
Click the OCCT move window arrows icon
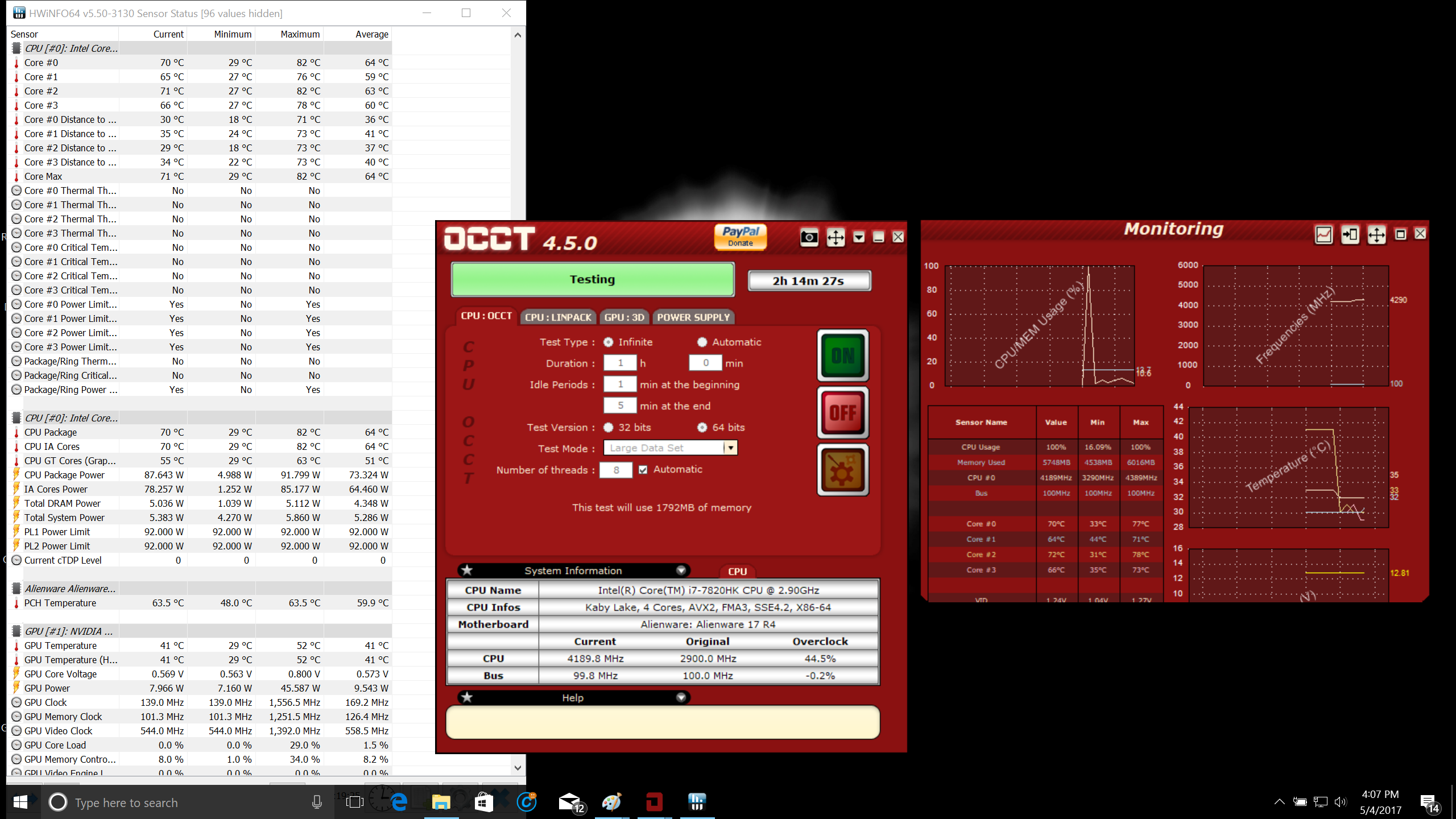(835, 237)
